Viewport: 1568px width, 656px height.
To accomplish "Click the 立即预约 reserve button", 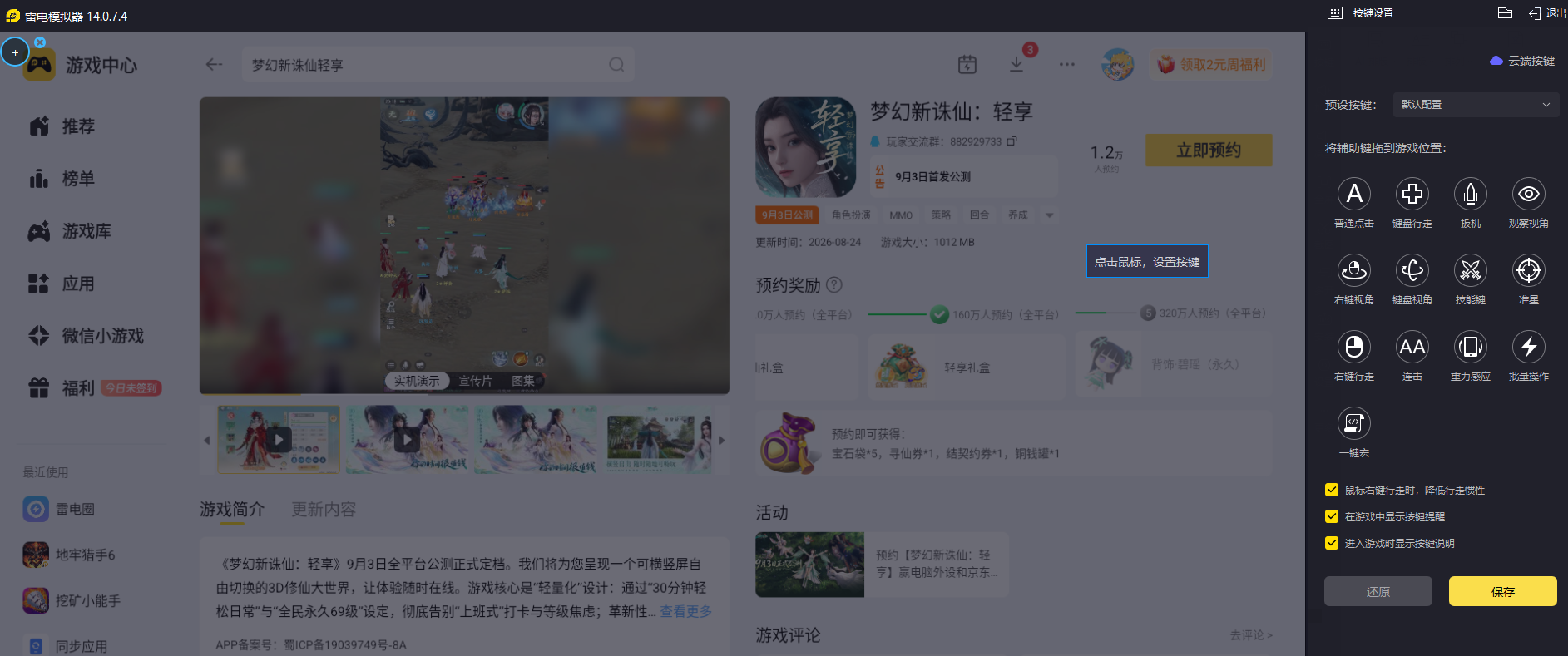I will (x=1209, y=150).
